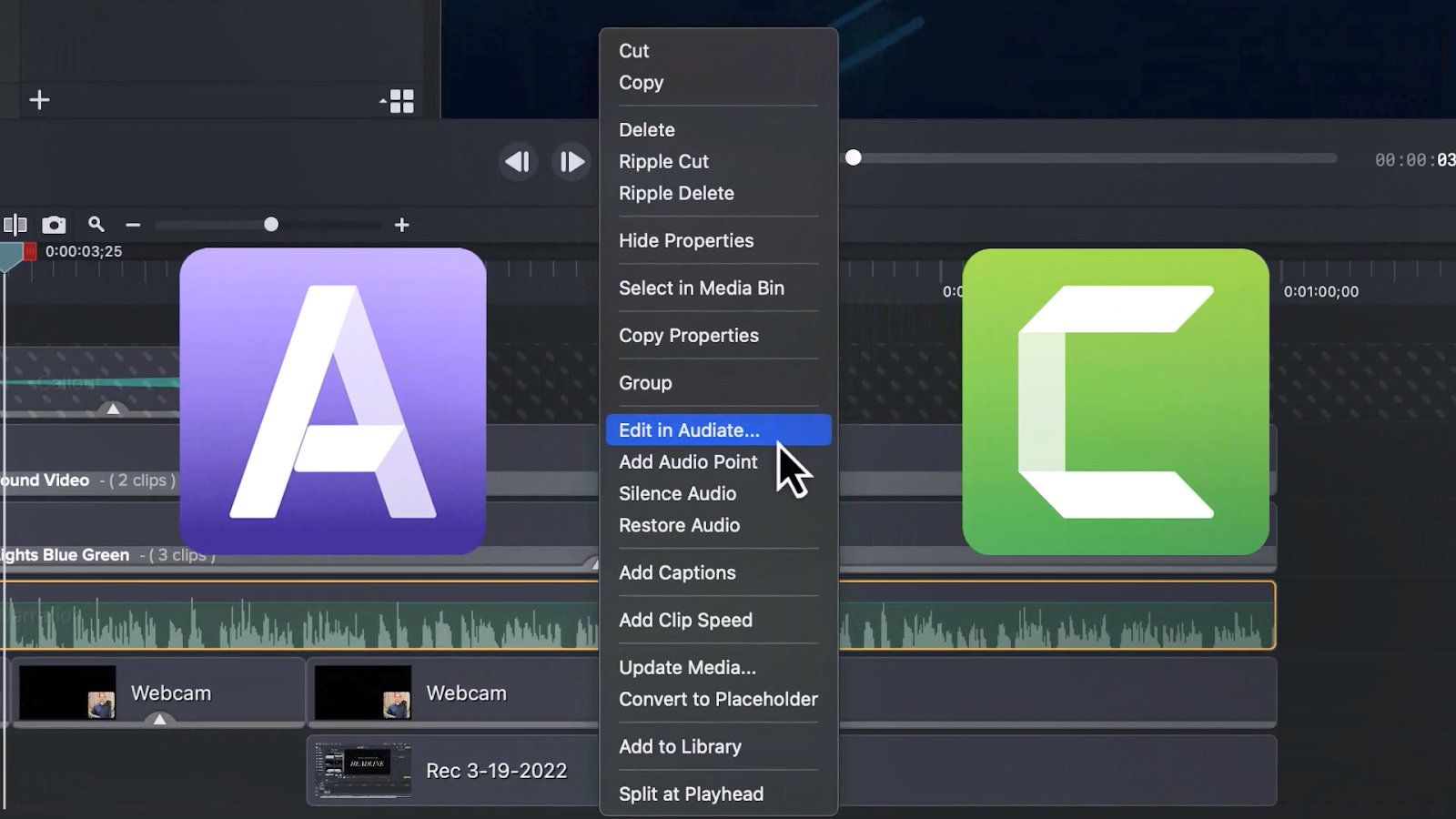1456x819 pixels.
Task: Open Edit in Audiate option
Action: [x=718, y=430]
